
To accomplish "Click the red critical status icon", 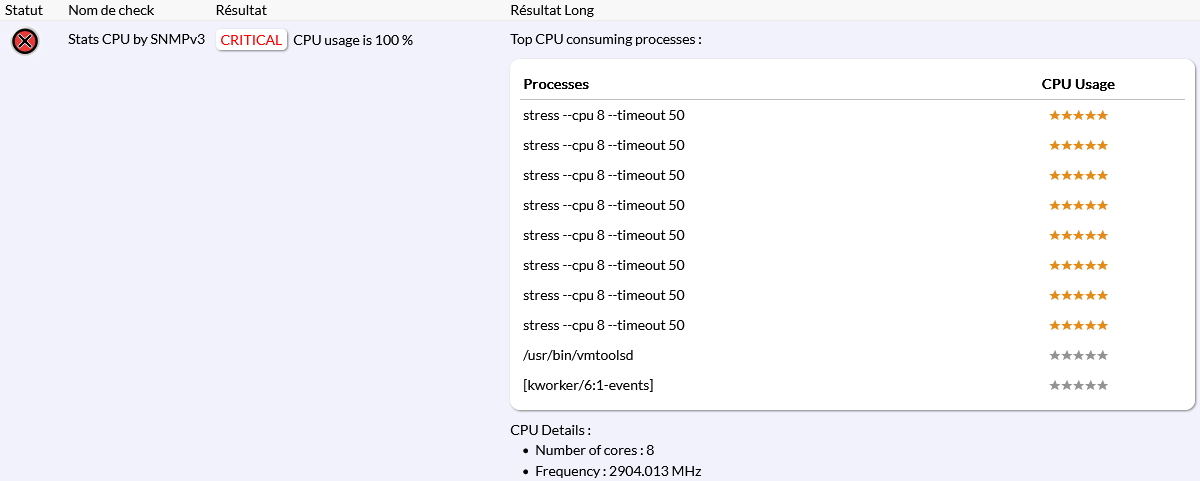I will 25,41.
